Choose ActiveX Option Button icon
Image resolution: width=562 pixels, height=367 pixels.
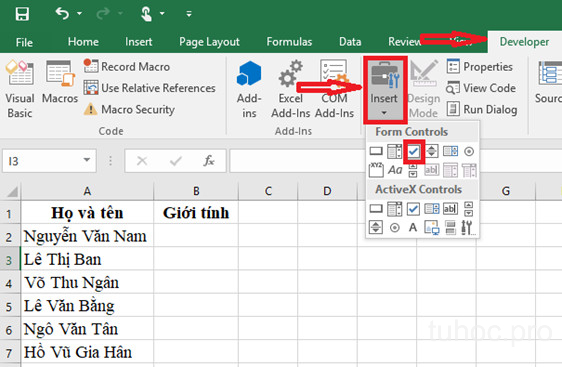[x=395, y=227]
